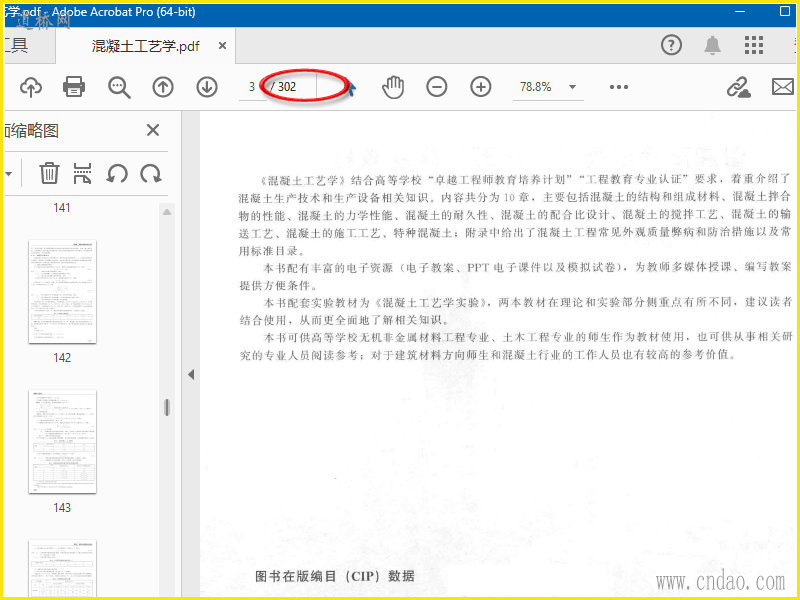Send file by email envelope icon
Screen dimensions: 800x600
pos(783,87)
